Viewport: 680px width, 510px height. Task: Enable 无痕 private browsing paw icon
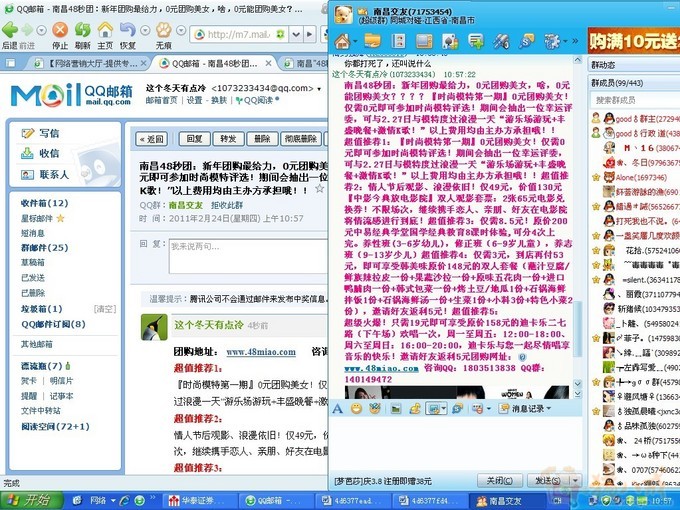click(164, 30)
